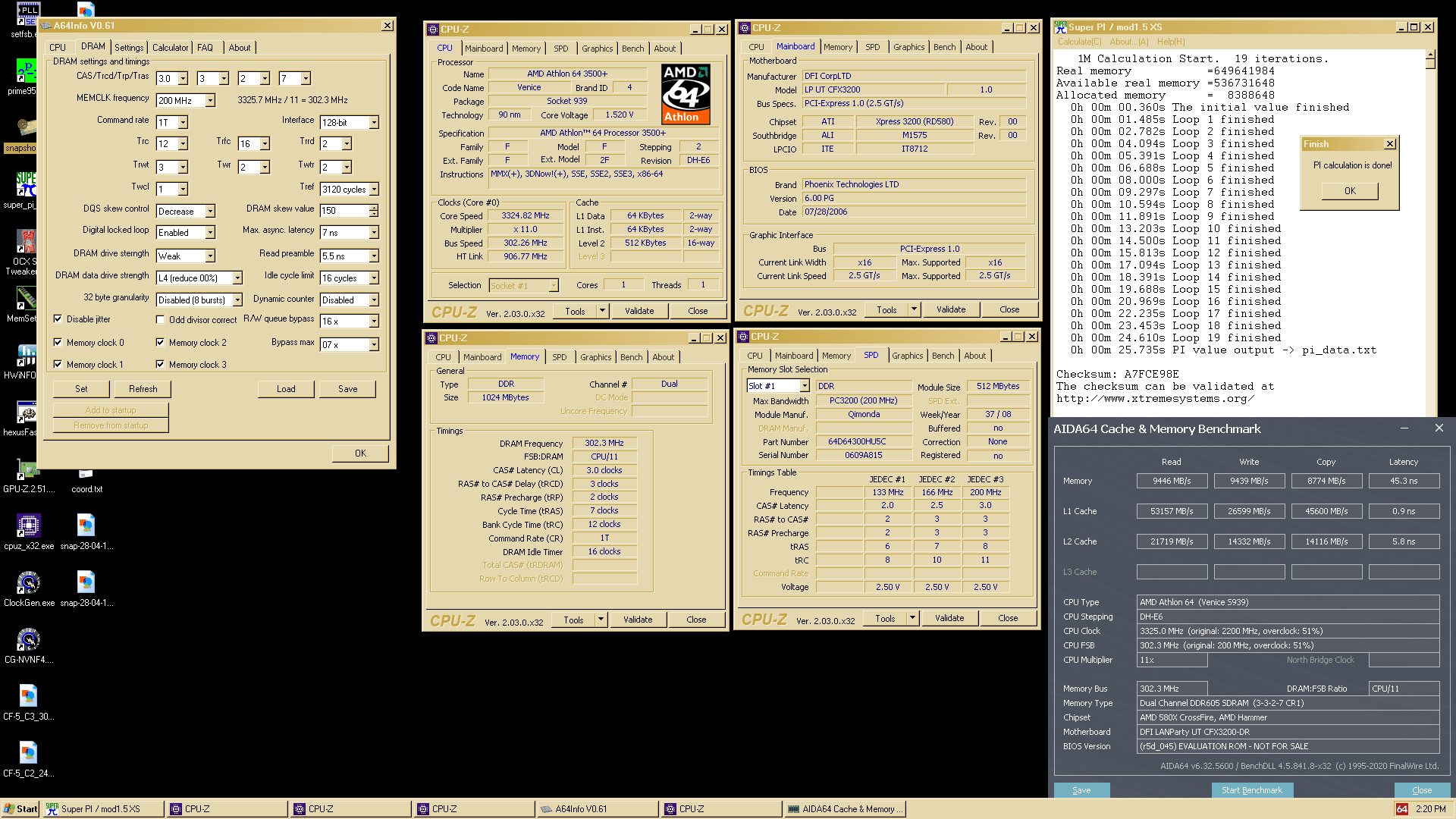
Task: Open the Tref 3120 cycles dropdown
Action: (x=374, y=190)
